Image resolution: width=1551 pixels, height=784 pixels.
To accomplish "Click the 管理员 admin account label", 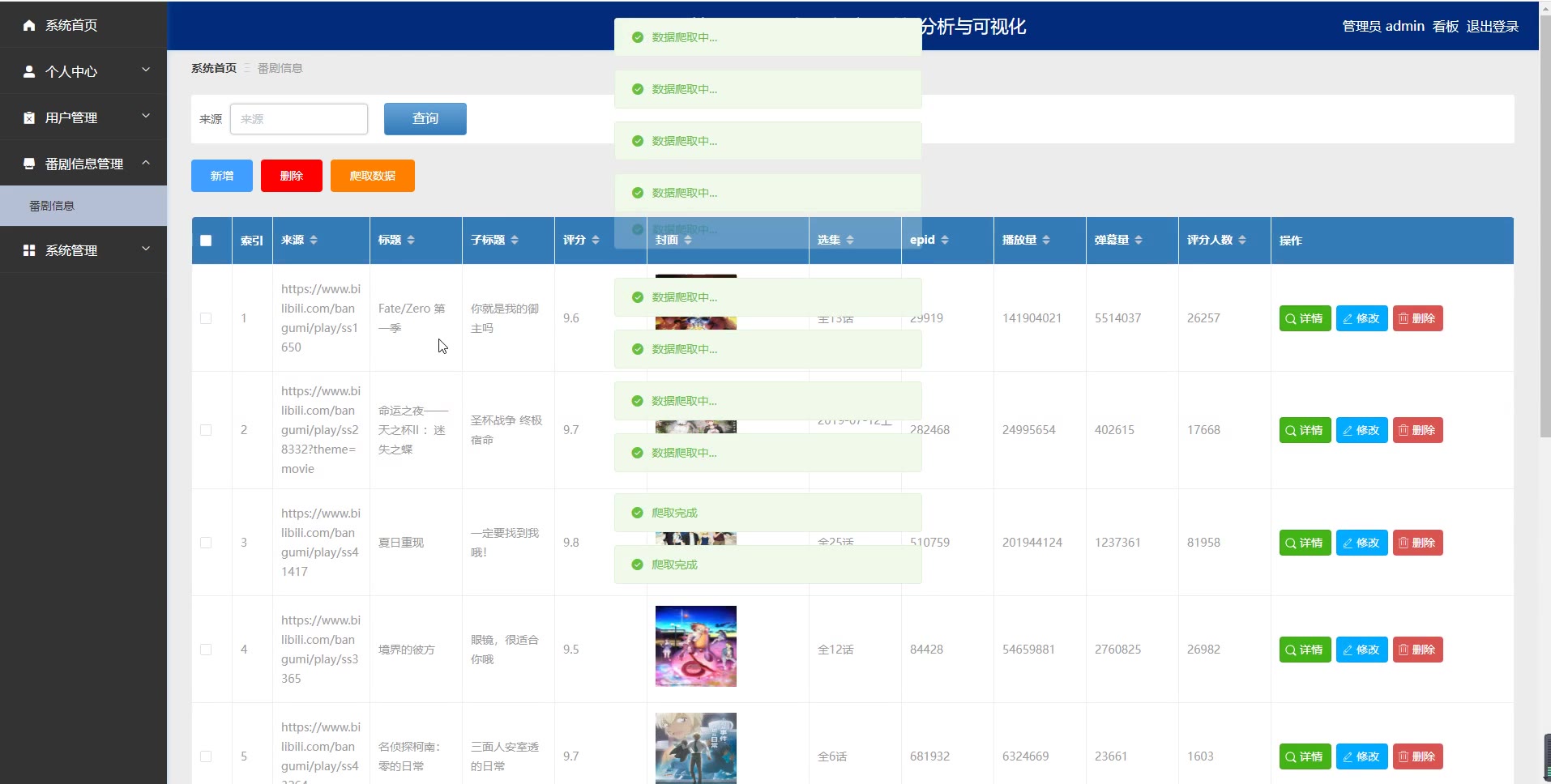I will 1383,27.
